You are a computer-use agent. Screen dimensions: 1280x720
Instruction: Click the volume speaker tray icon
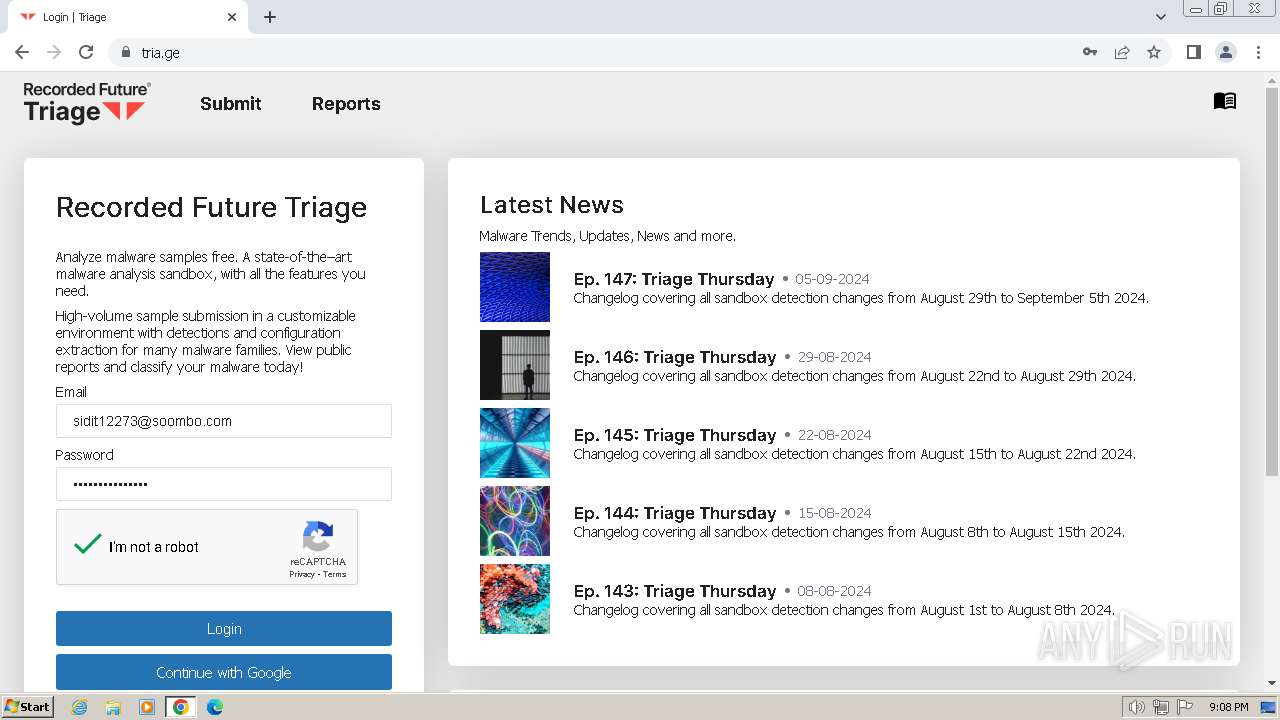[x=1136, y=707]
